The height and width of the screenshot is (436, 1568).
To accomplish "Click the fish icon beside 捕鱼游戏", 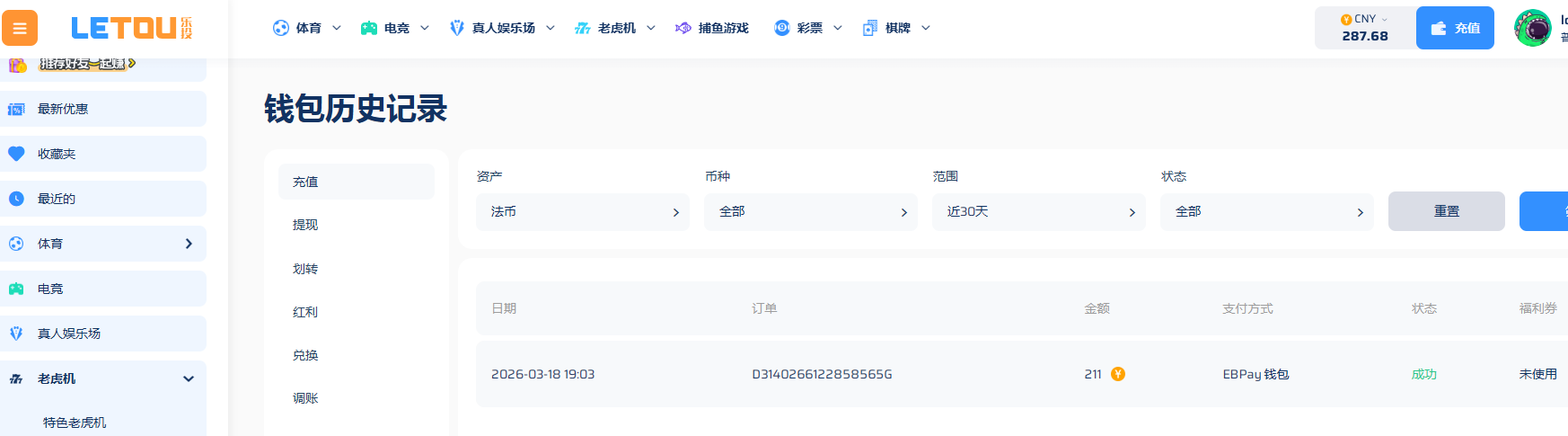I will coord(683,28).
